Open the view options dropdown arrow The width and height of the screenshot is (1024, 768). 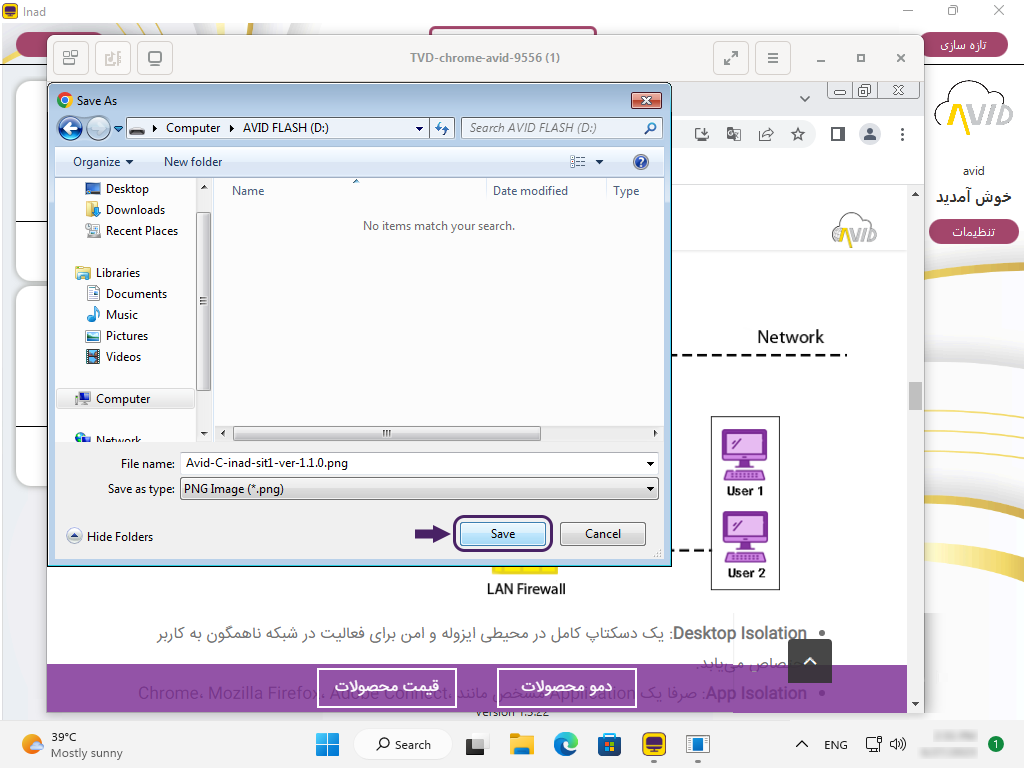600,162
